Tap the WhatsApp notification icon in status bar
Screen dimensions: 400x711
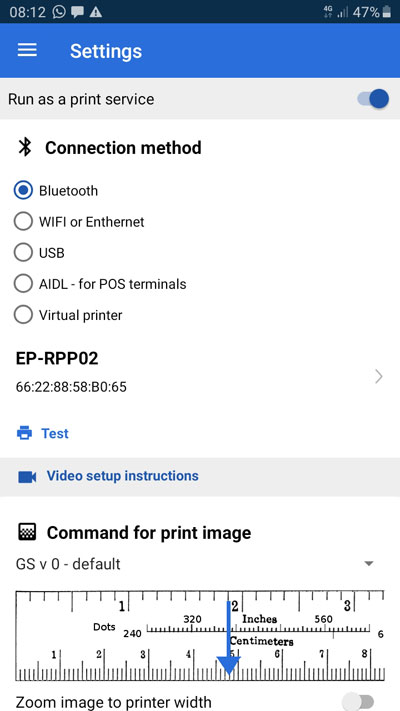(x=59, y=12)
